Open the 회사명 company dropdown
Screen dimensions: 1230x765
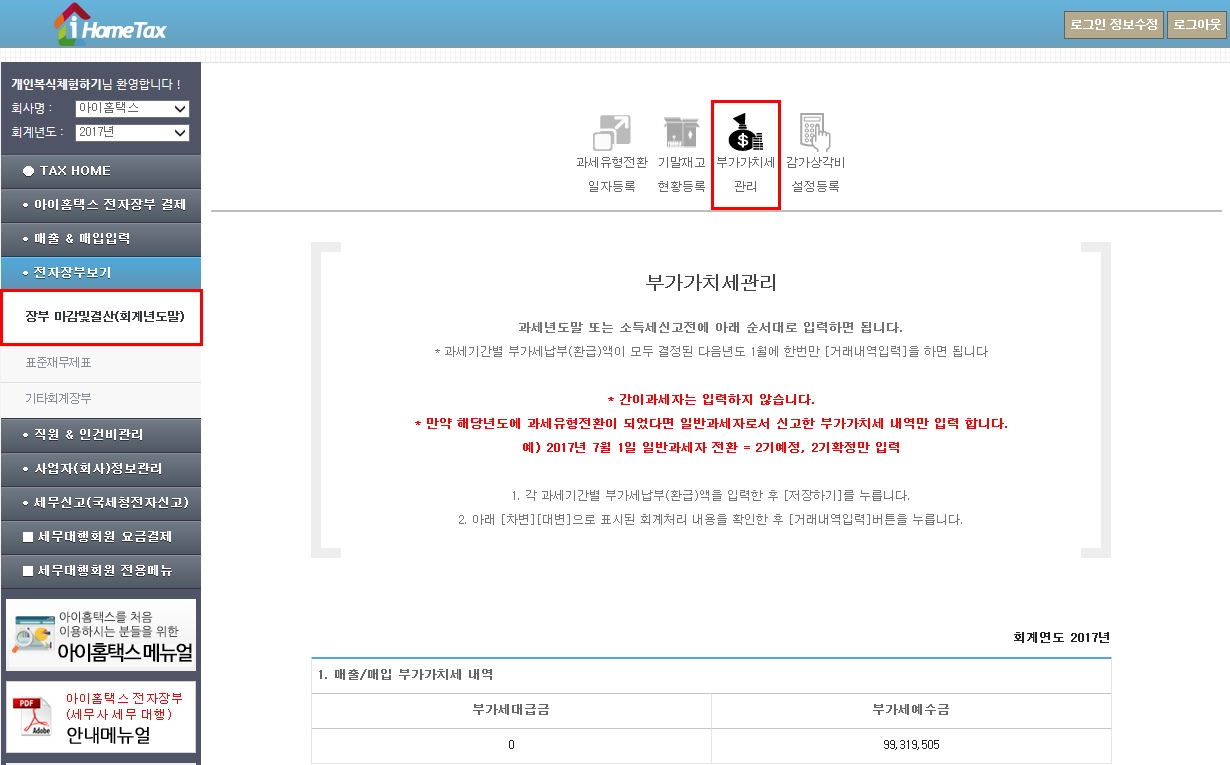(132, 109)
